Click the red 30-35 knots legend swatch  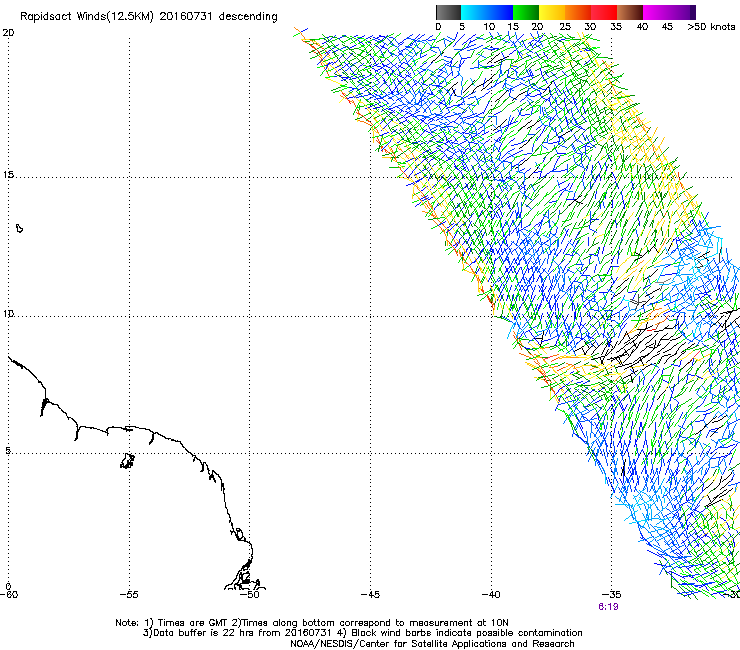tap(604, 12)
